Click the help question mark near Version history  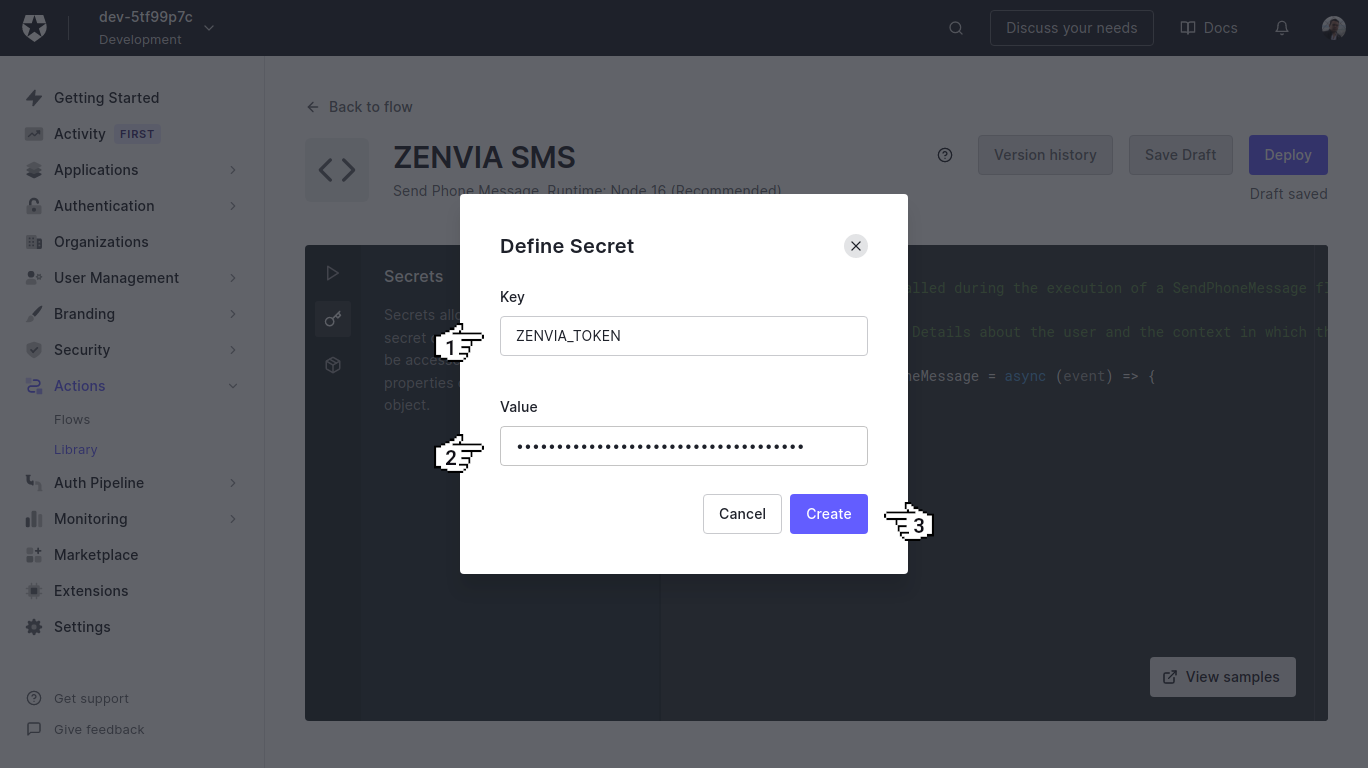(944, 155)
